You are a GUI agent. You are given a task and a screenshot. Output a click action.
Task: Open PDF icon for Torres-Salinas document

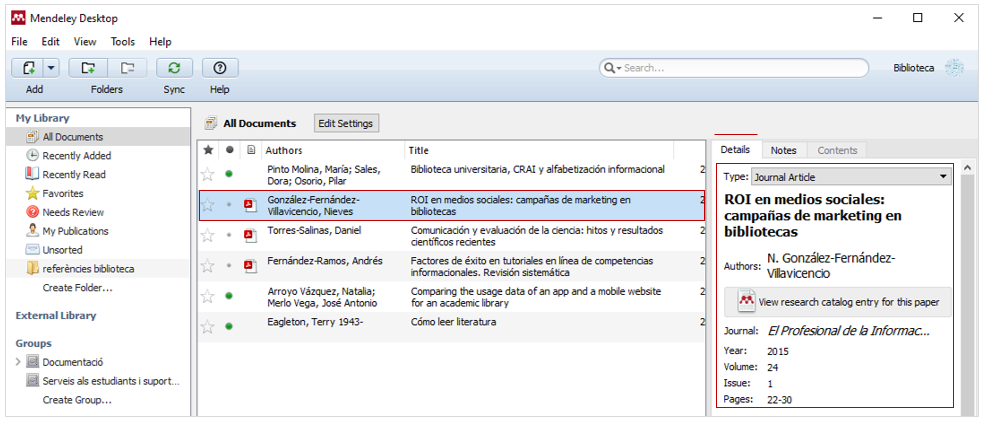[x=251, y=235]
